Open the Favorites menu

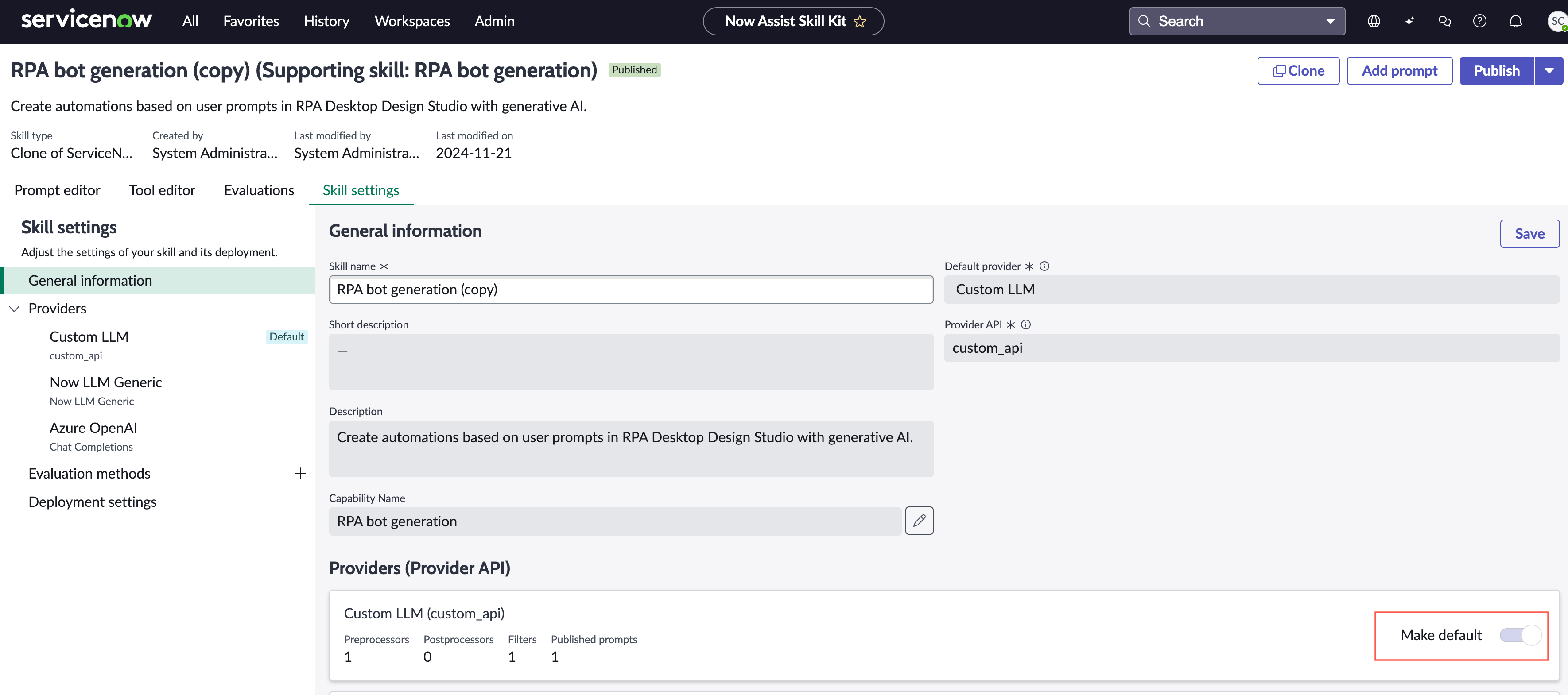point(251,21)
